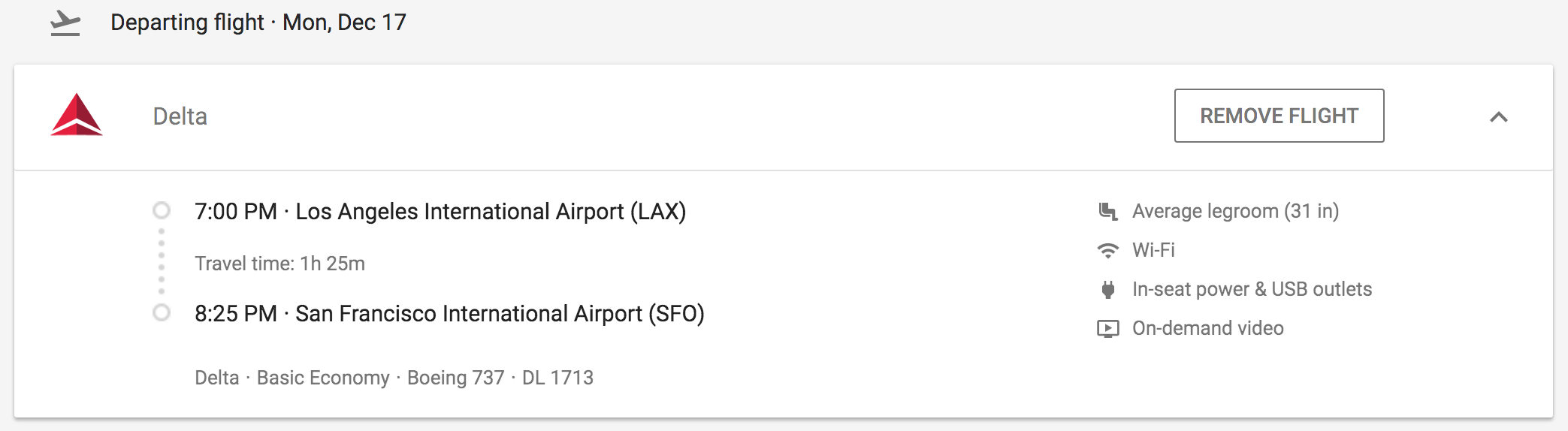Click the 8:25 PM San Francisco arrival line
1568x431 pixels.
pyautogui.click(x=449, y=314)
